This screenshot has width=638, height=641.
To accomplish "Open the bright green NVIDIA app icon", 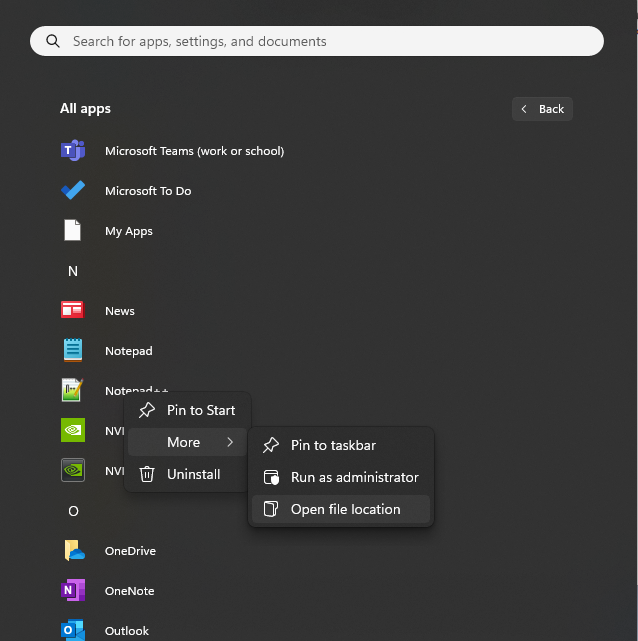I will pos(73,430).
